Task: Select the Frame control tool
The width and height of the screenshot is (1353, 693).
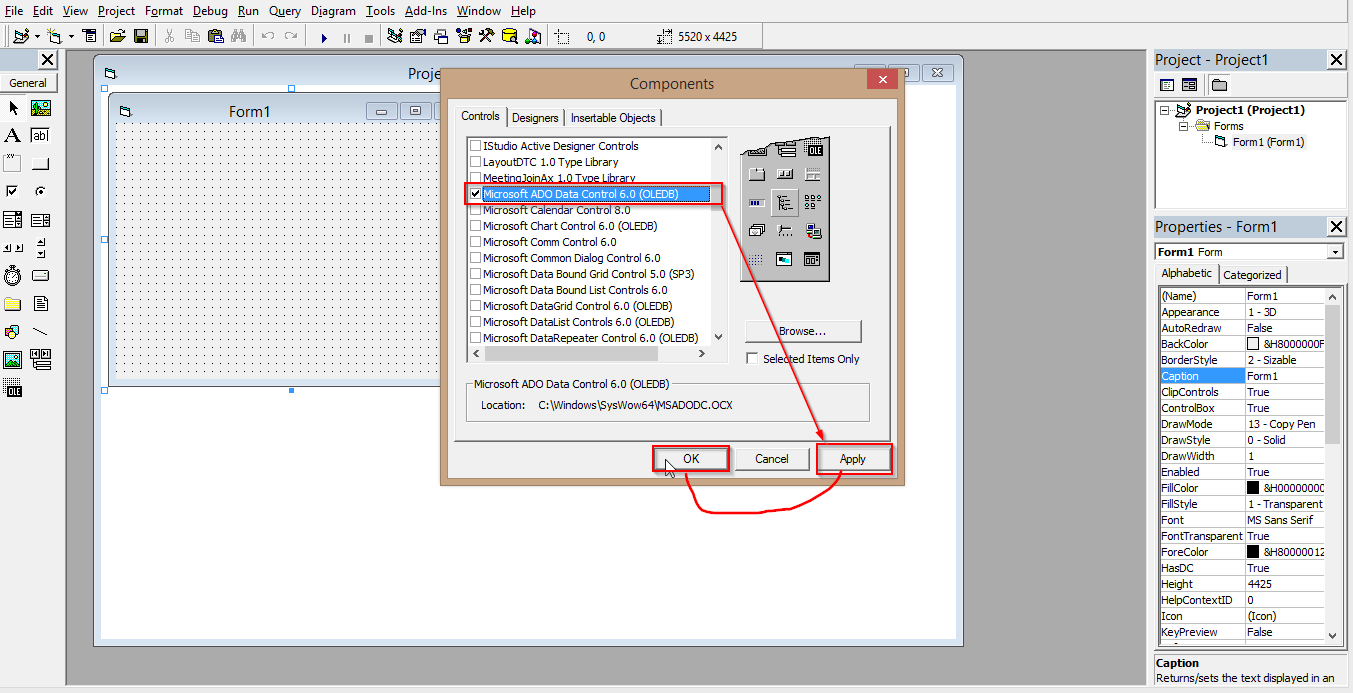Action: (13, 163)
